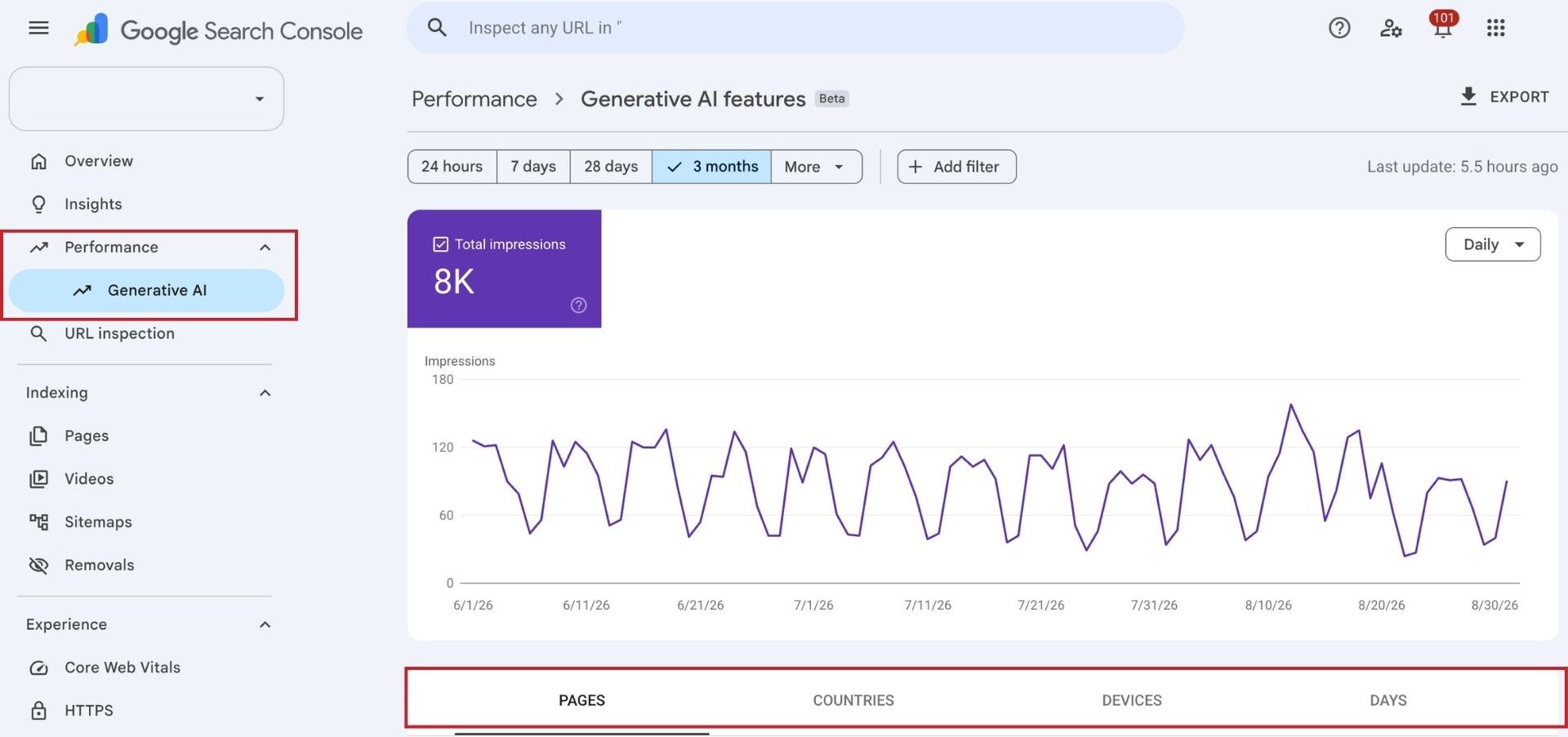The width and height of the screenshot is (1568, 737).
Task: Click the Generative AI trend icon
Action: (82, 290)
